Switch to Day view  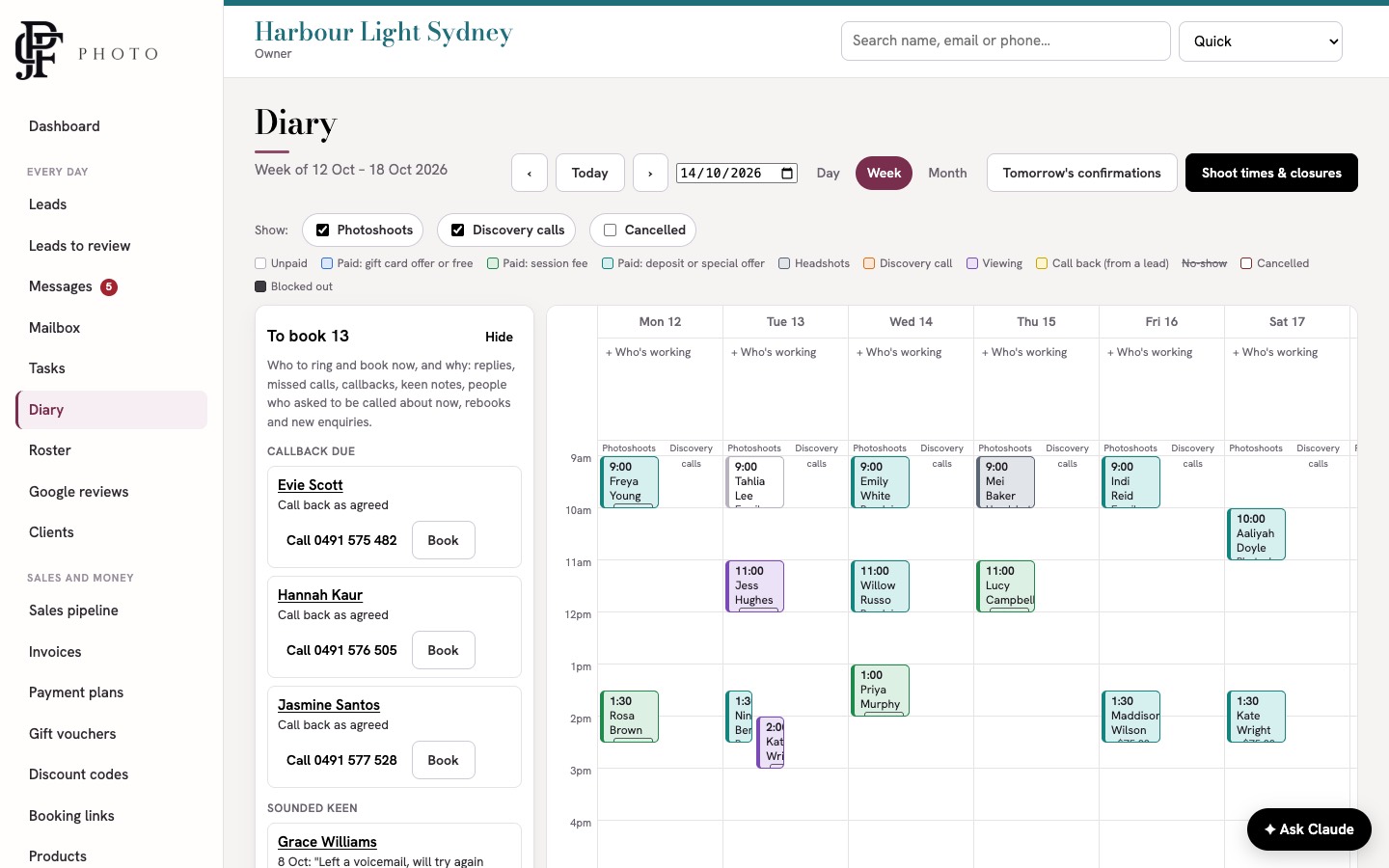pyautogui.click(x=828, y=173)
